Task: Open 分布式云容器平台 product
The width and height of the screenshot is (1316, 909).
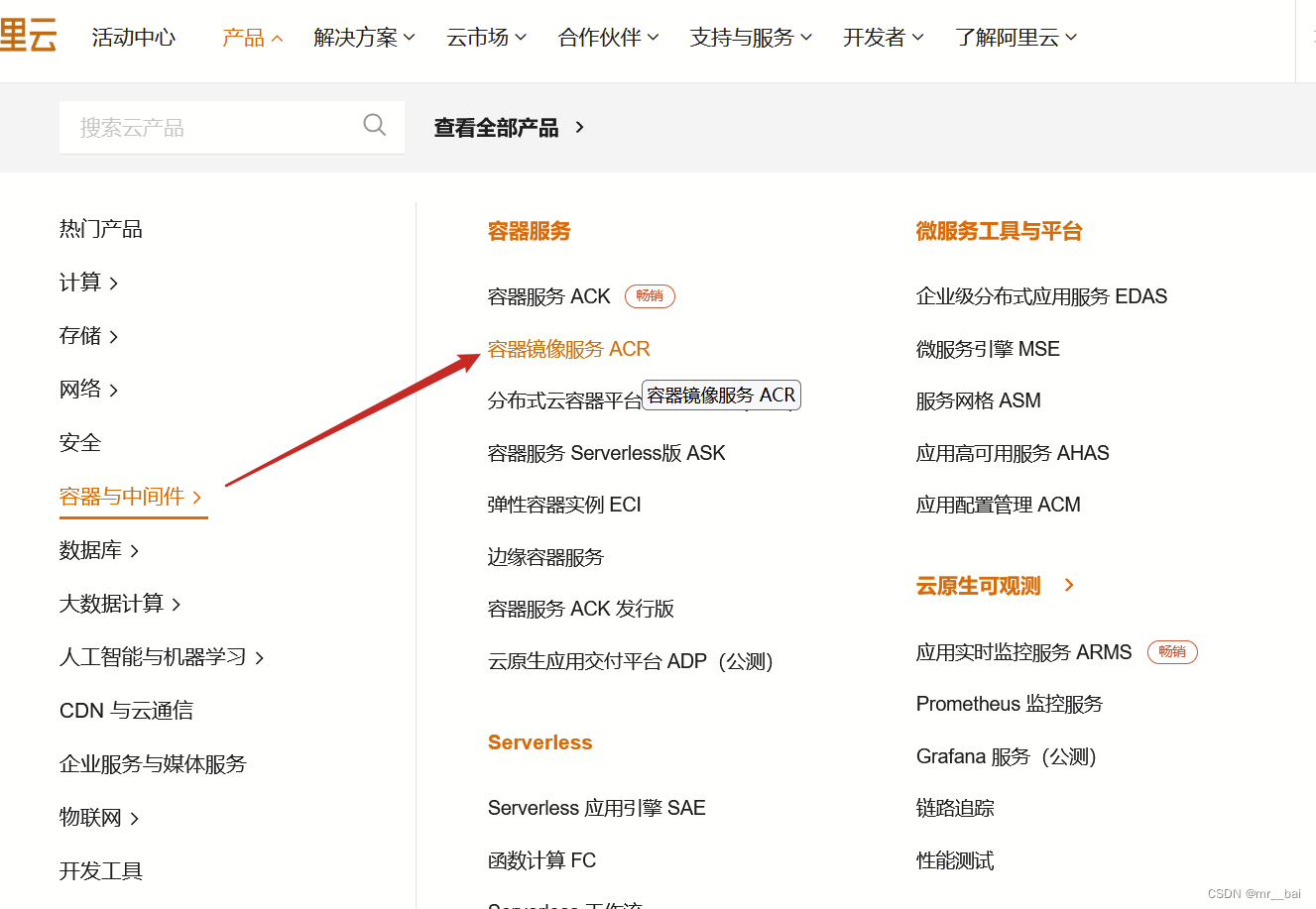Action: point(564,400)
